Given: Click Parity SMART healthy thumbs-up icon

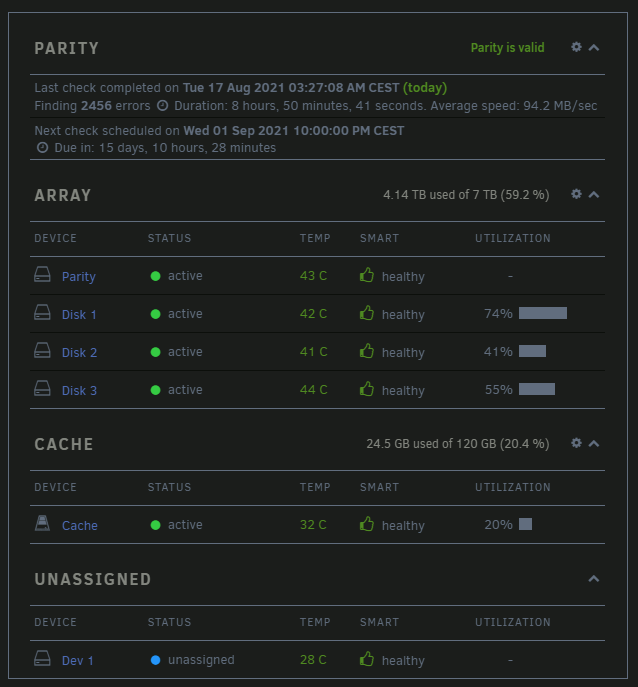Looking at the screenshot, I should [367, 275].
